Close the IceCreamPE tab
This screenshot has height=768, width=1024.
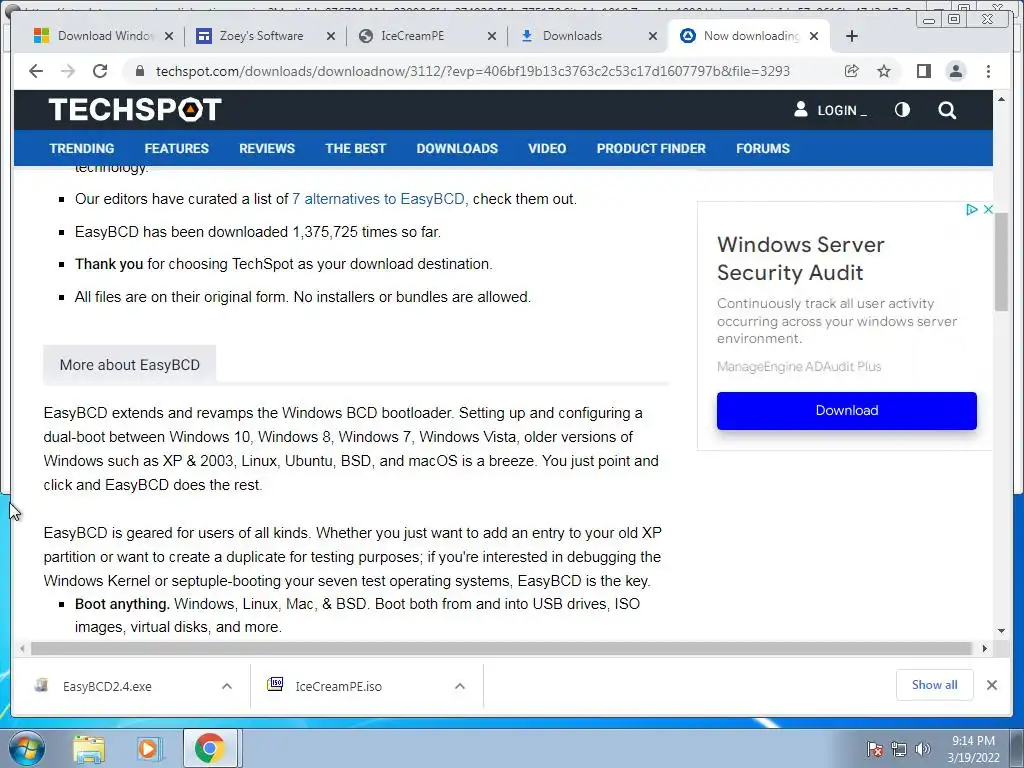(x=492, y=36)
